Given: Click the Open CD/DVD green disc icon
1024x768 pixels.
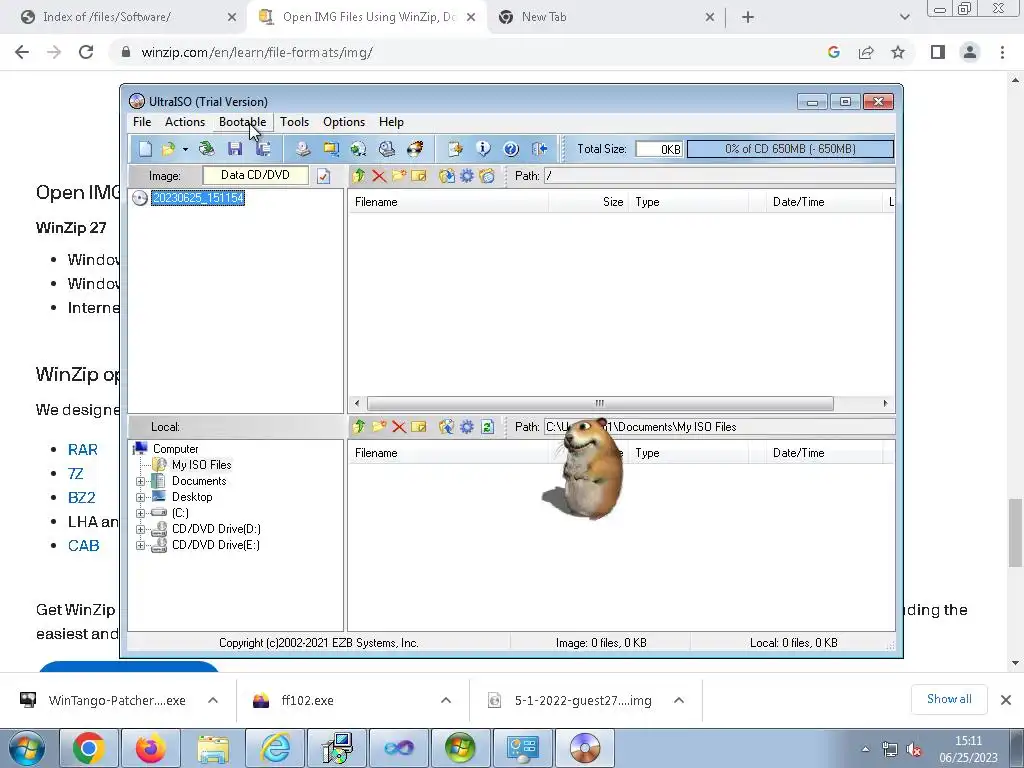Looking at the screenshot, I should (206, 149).
